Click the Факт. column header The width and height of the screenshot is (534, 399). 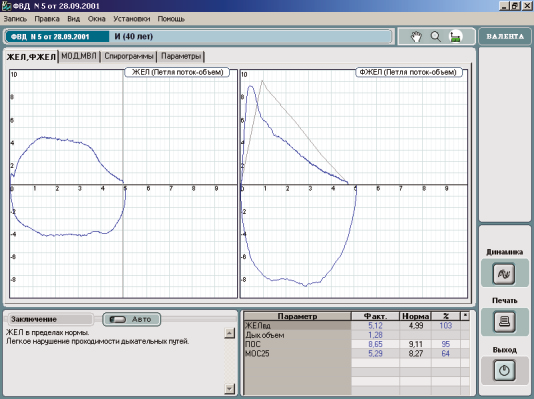(375, 316)
